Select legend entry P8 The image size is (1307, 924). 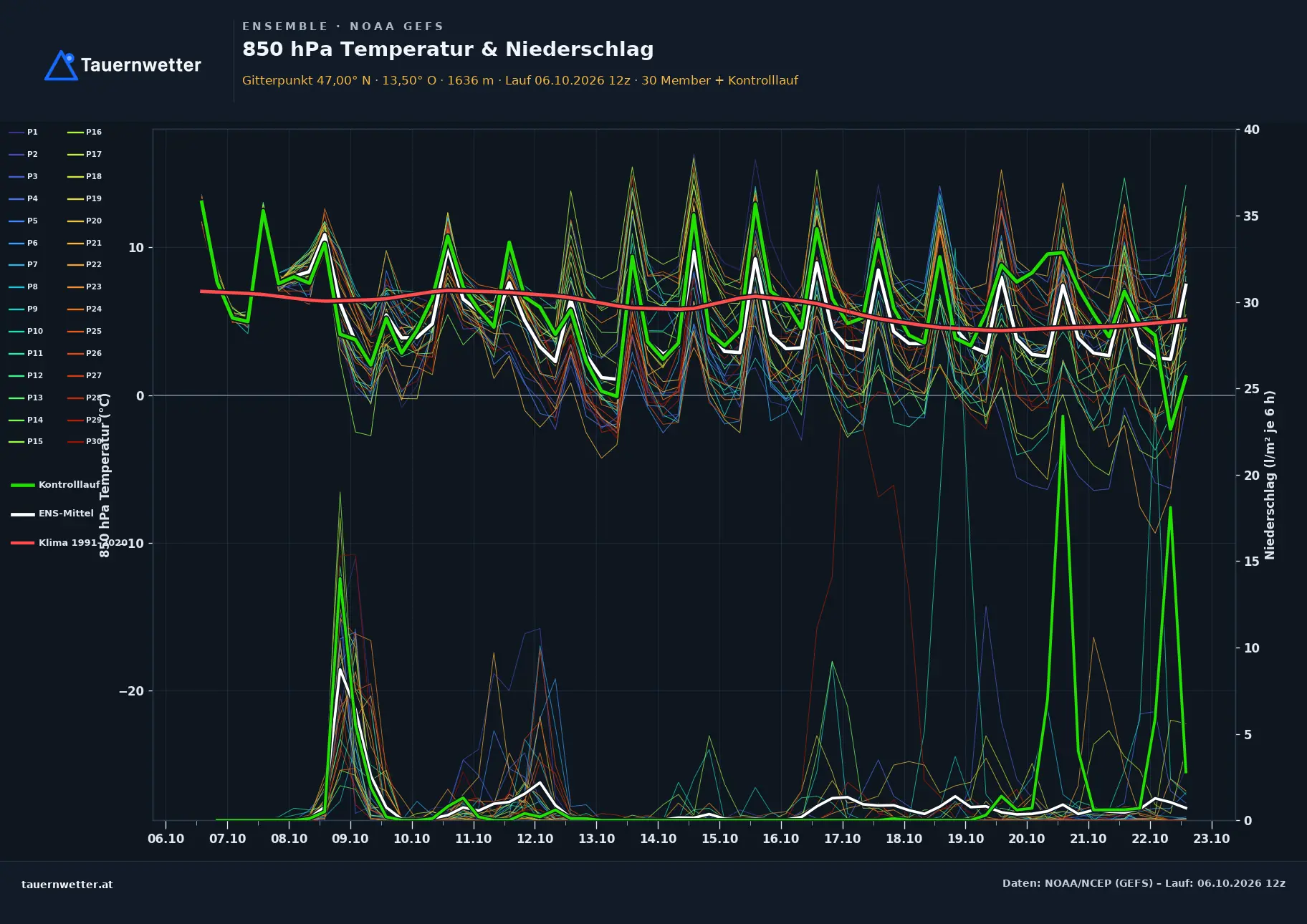point(24,287)
